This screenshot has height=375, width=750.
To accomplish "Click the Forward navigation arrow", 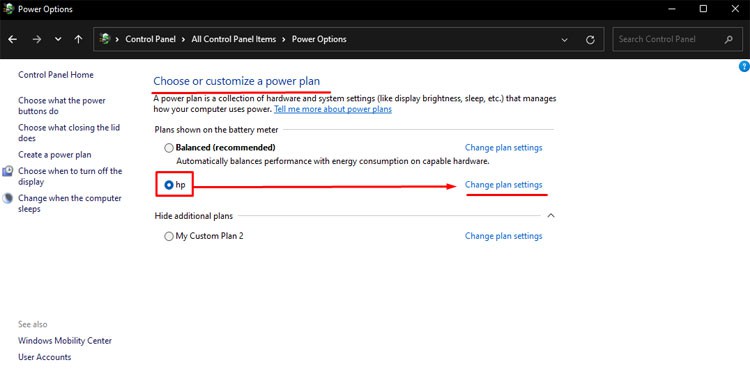I will 37,40.
